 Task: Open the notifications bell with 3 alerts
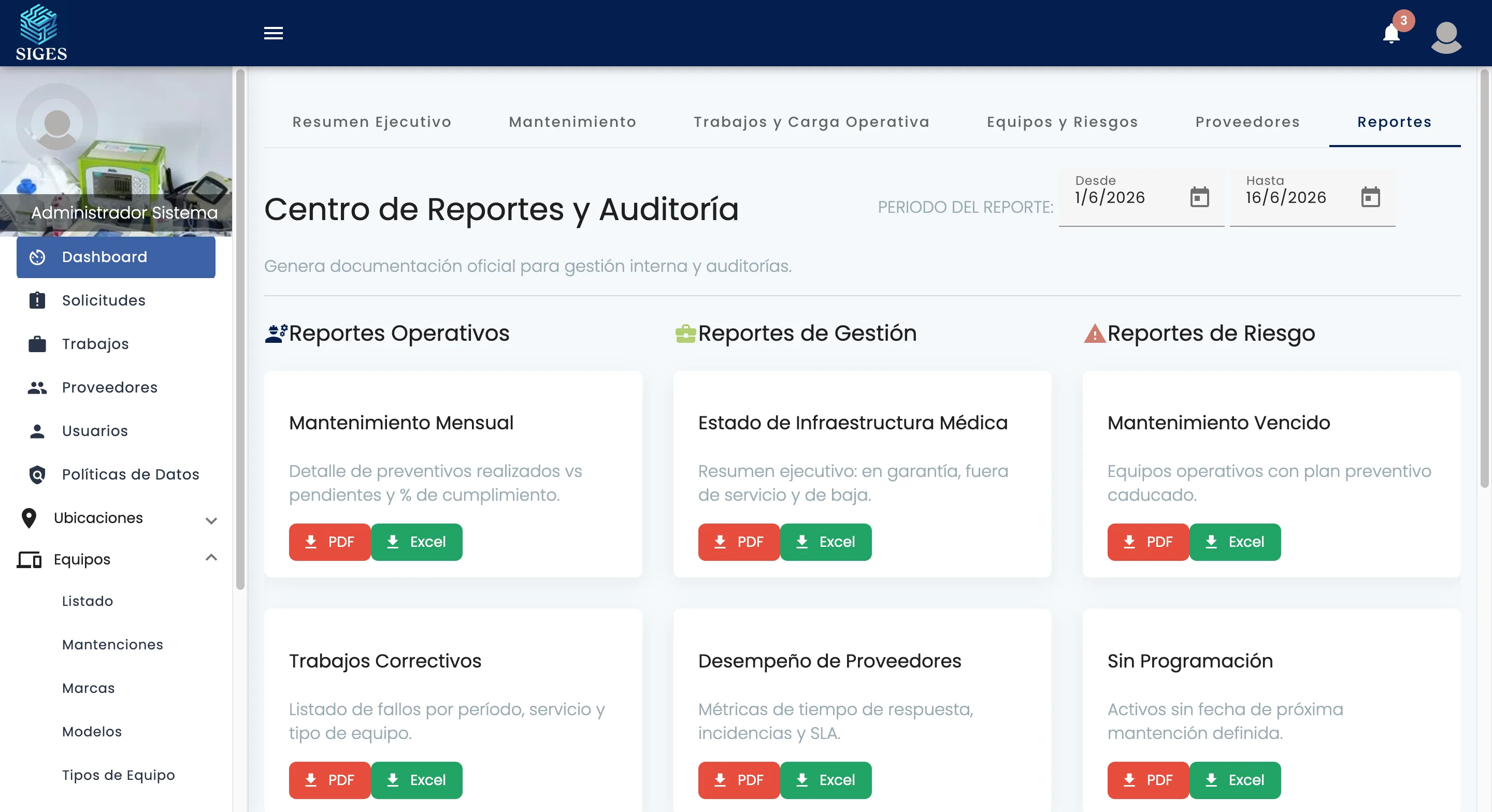tap(1391, 34)
